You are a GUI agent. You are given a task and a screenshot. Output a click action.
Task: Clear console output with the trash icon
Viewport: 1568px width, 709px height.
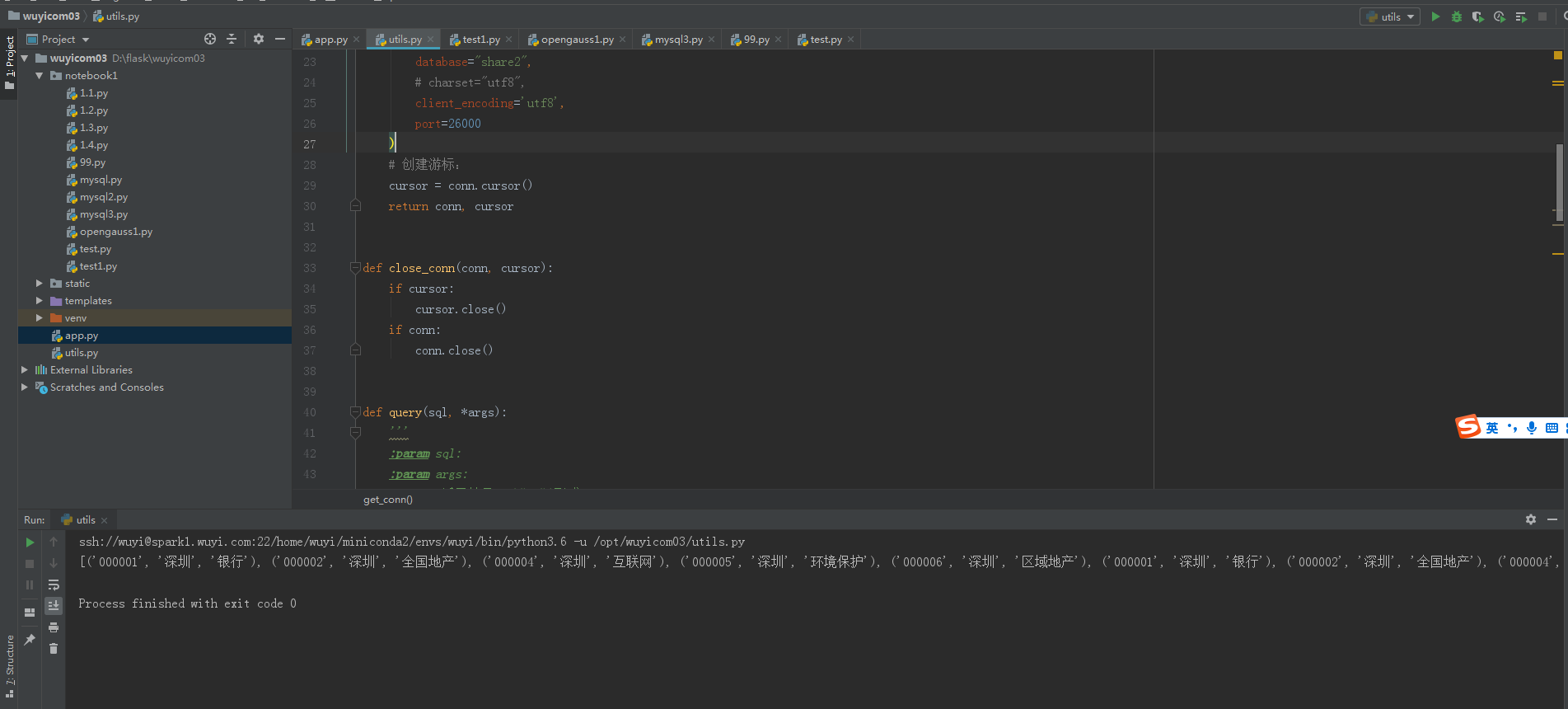click(x=54, y=649)
